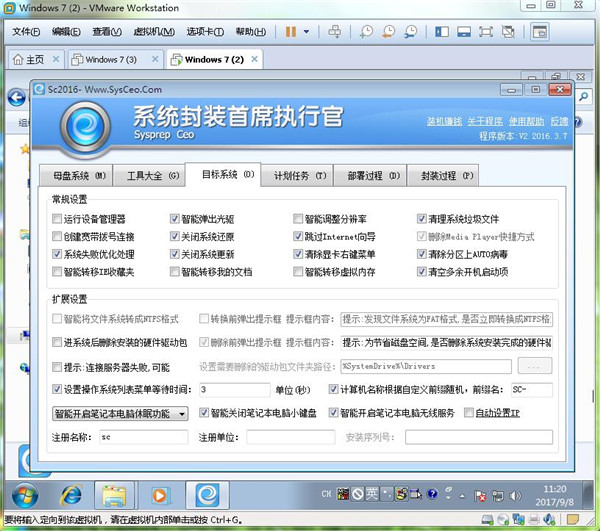Open the 文件(F) menu in VMware
The height and width of the screenshot is (531, 600).
coord(26,32)
